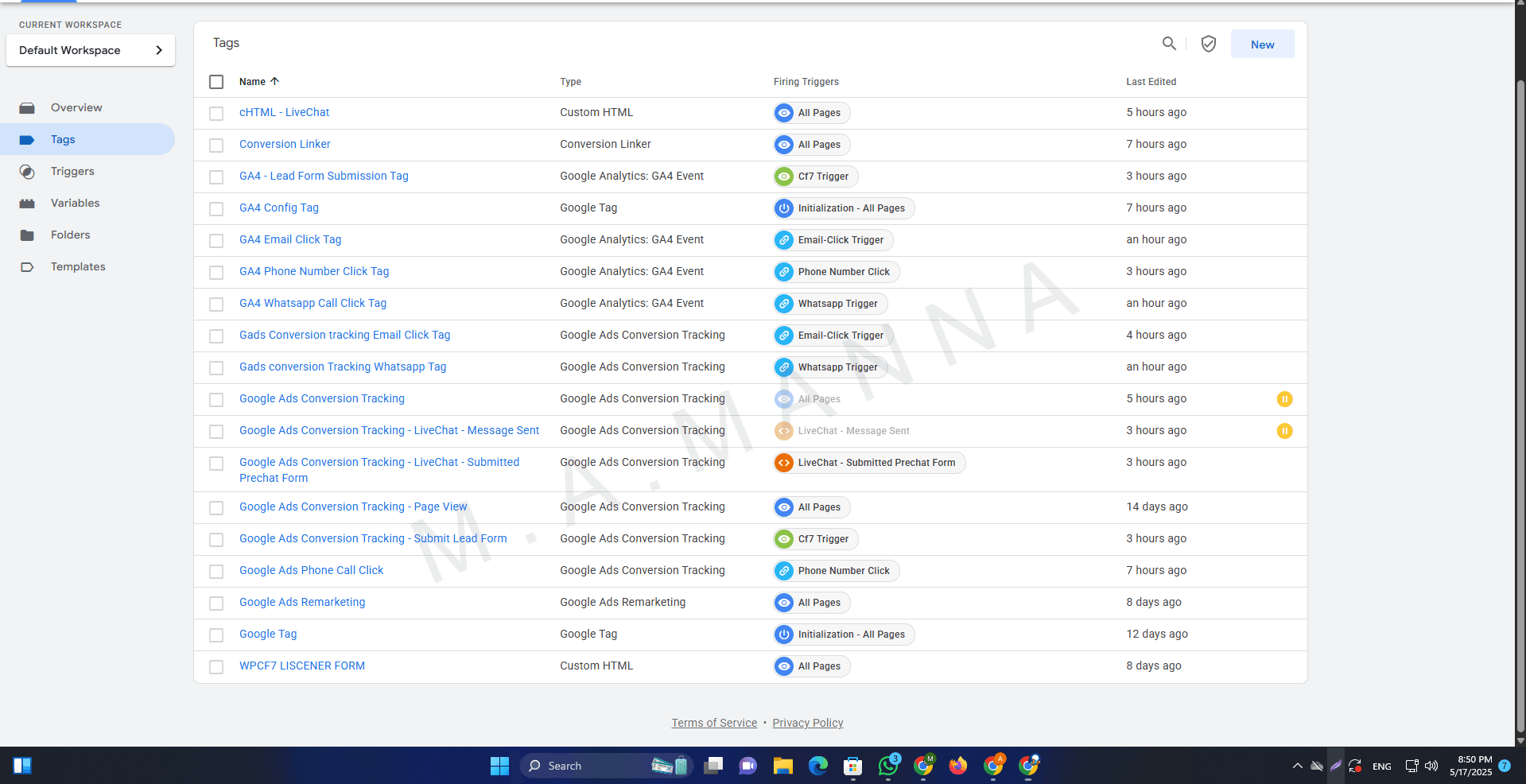Show hidden icons in system tray

(x=1297, y=766)
